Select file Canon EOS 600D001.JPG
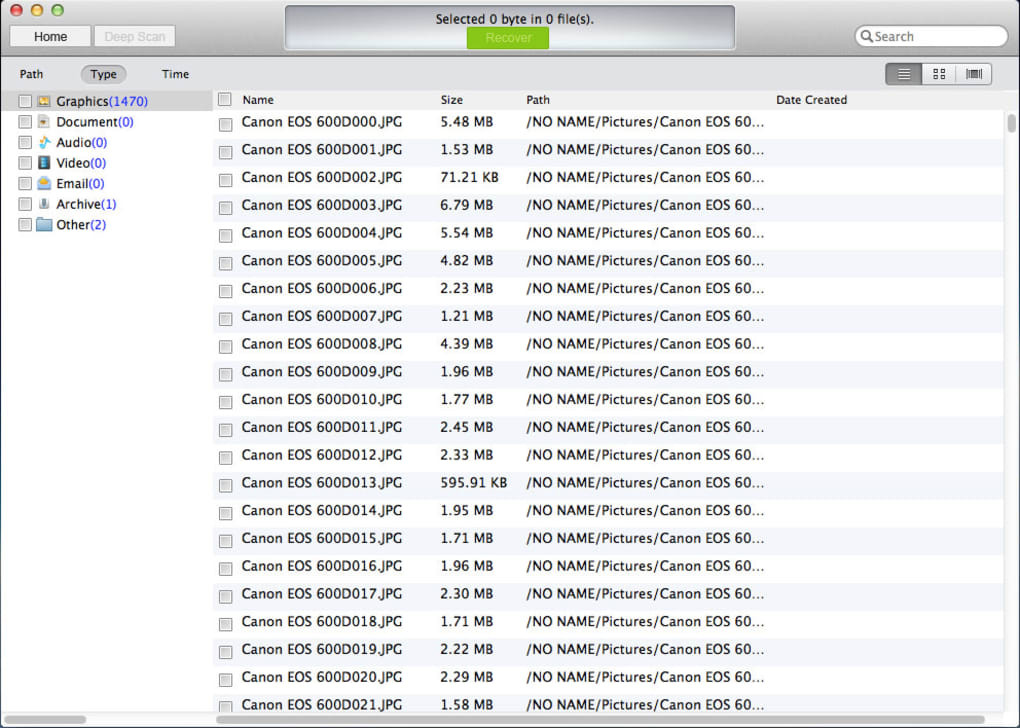Viewport: 1020px width, 728px height. (321, 150)
